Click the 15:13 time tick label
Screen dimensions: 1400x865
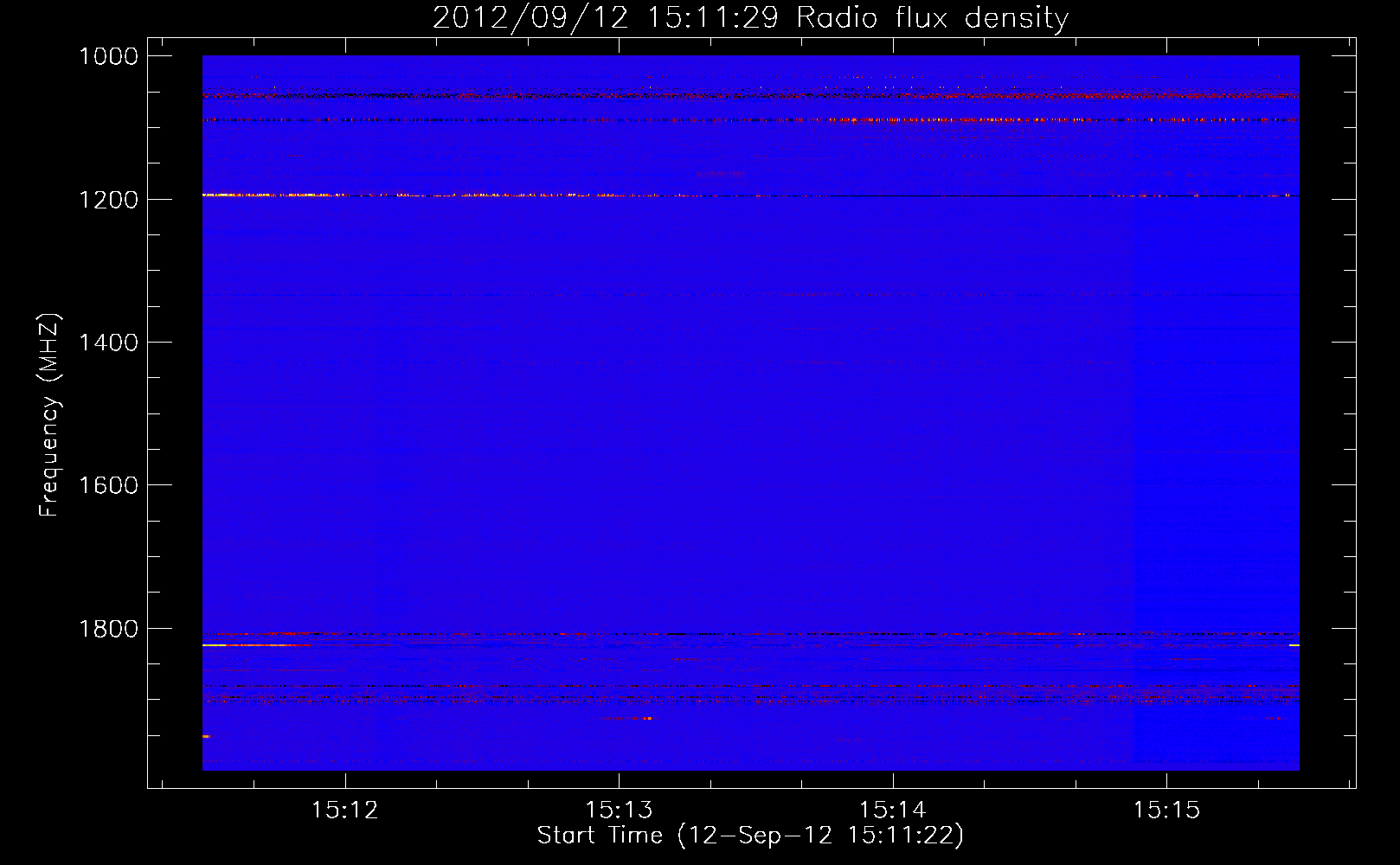(619, 811)
